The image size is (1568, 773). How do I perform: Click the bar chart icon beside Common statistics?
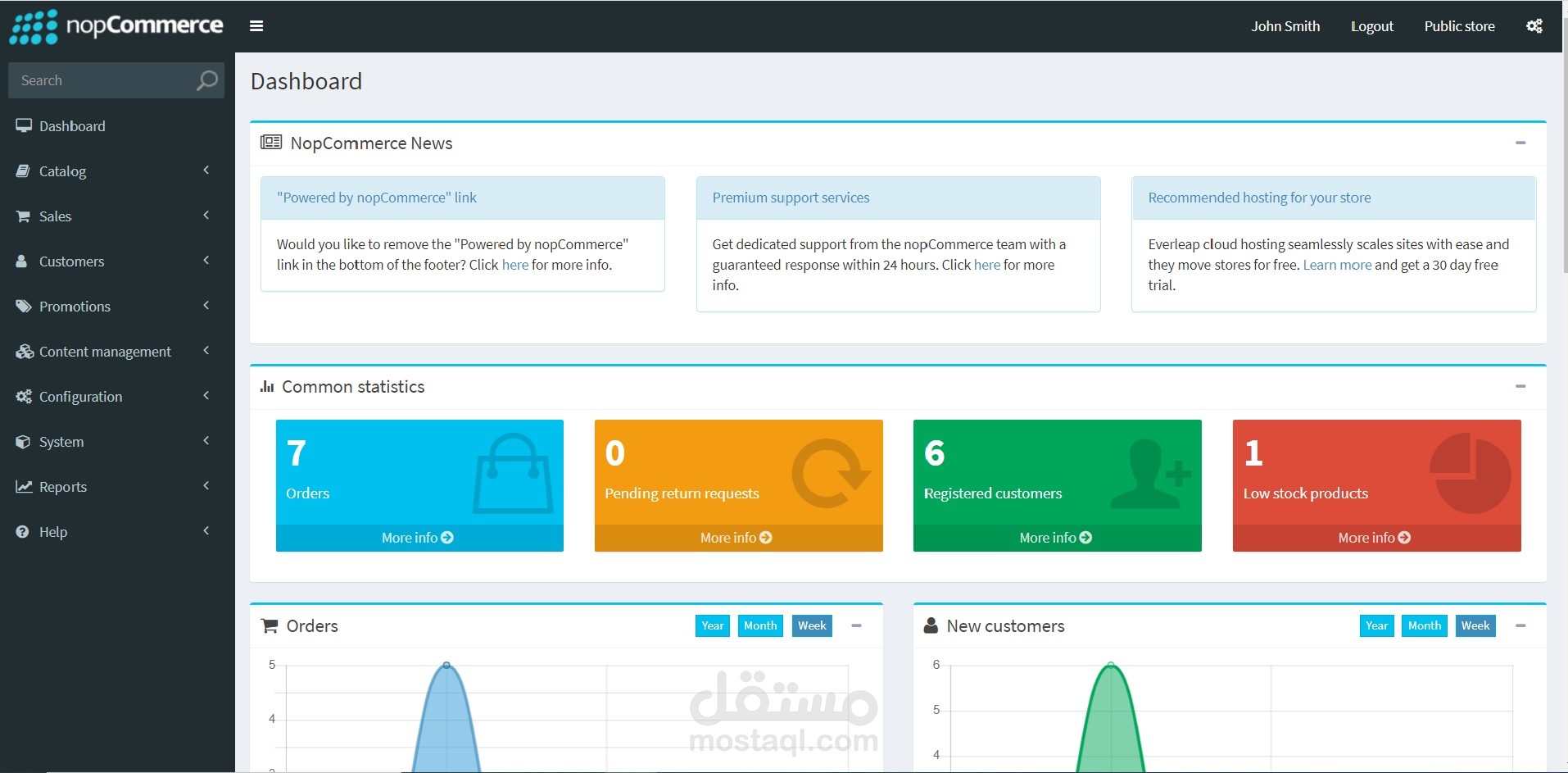(267, 387)
